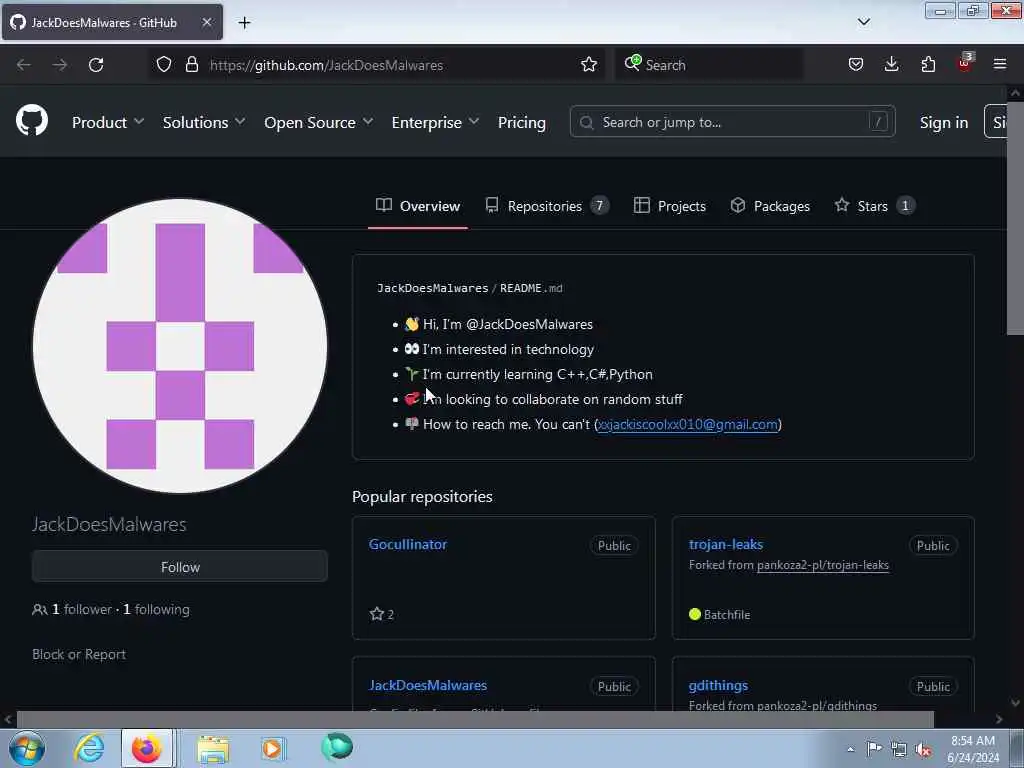This screenshot has height=768, width=1024.
Task: Click the Search or jump to field
Action: (x=732, y=122)
